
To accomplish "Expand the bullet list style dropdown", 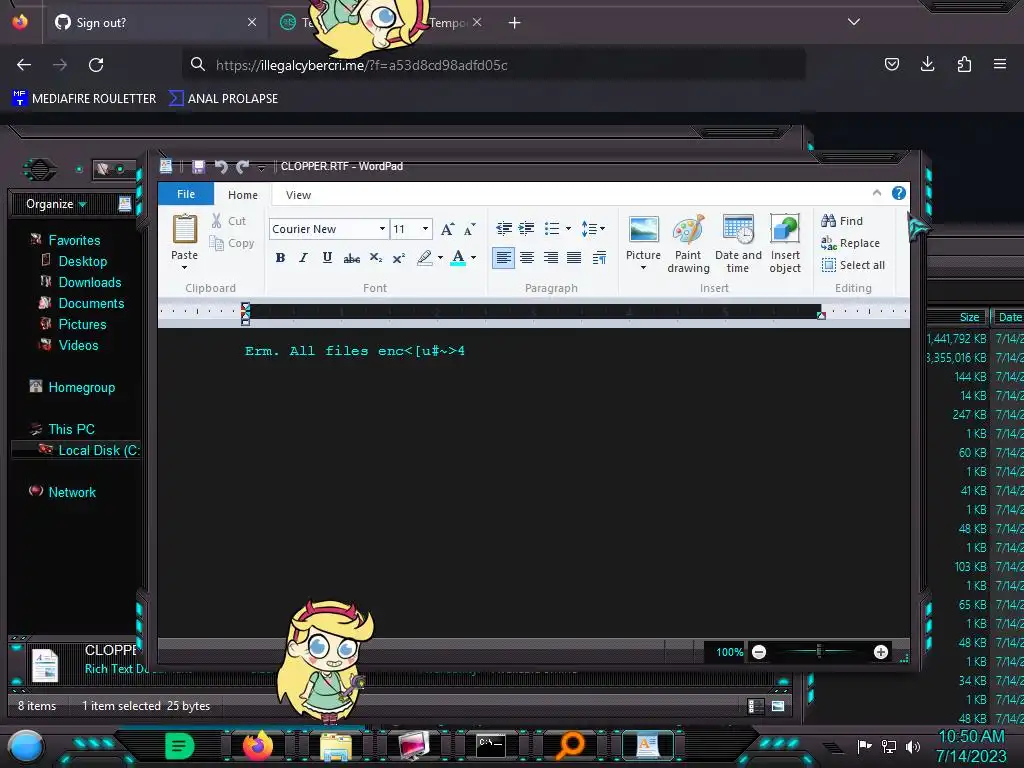I will tap(568, 229).
